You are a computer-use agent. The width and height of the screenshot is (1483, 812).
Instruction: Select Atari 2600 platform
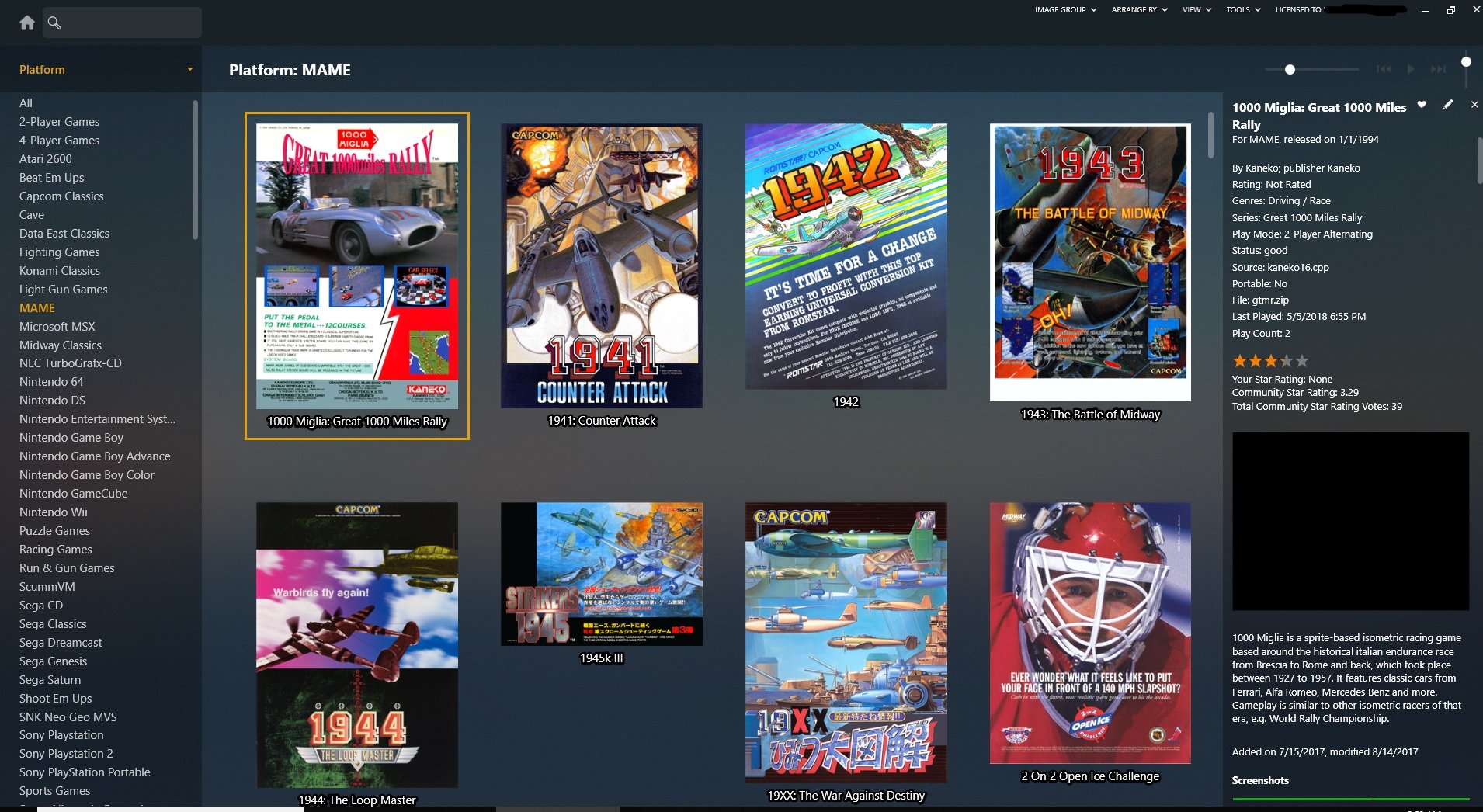pyautogui.click(x=45, y=158)
